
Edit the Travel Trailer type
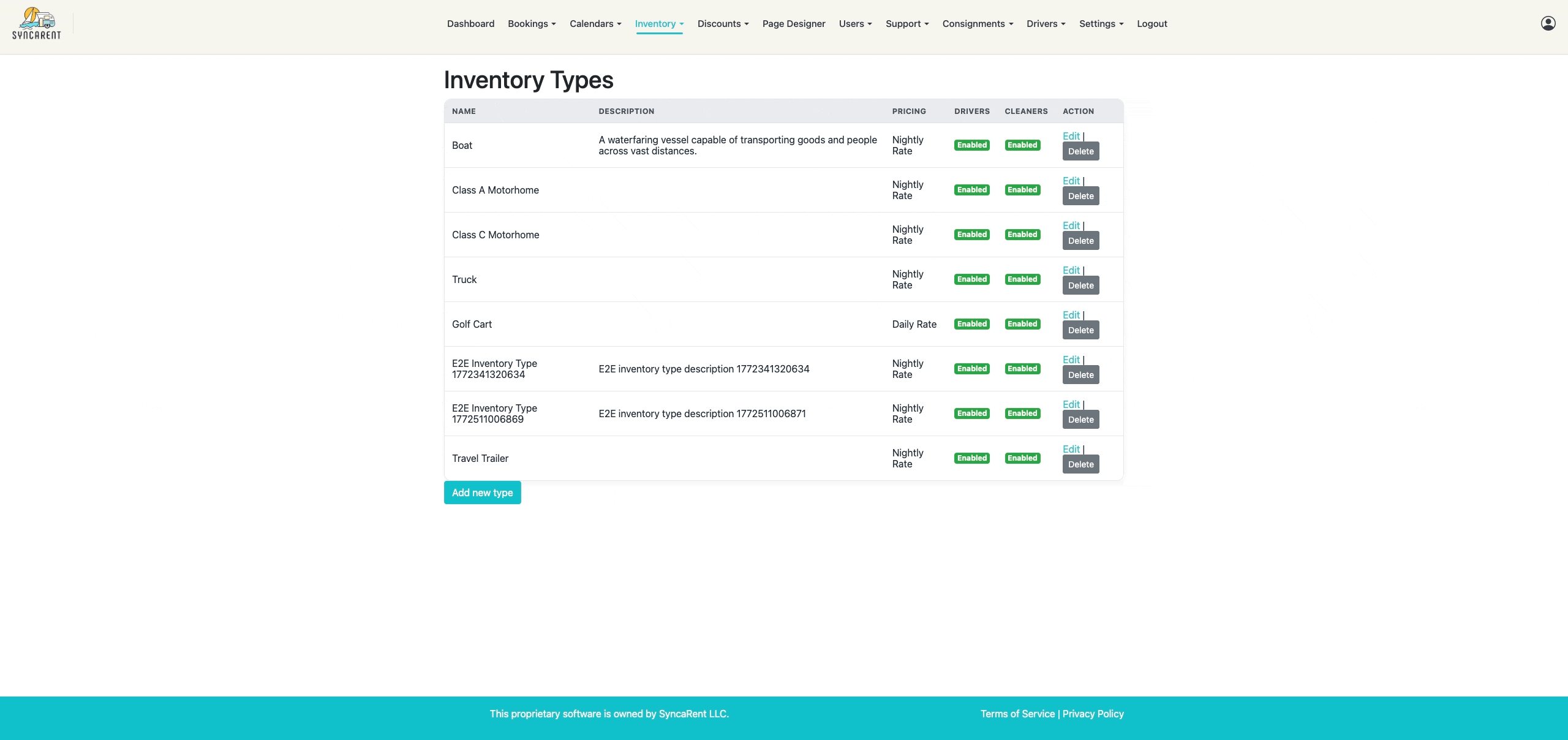1071,449
